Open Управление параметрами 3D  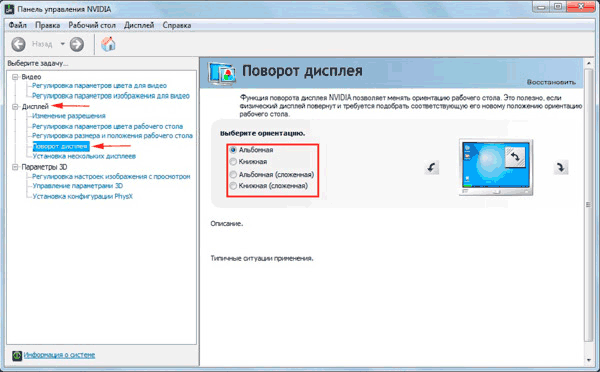click(x=78, y=186)
